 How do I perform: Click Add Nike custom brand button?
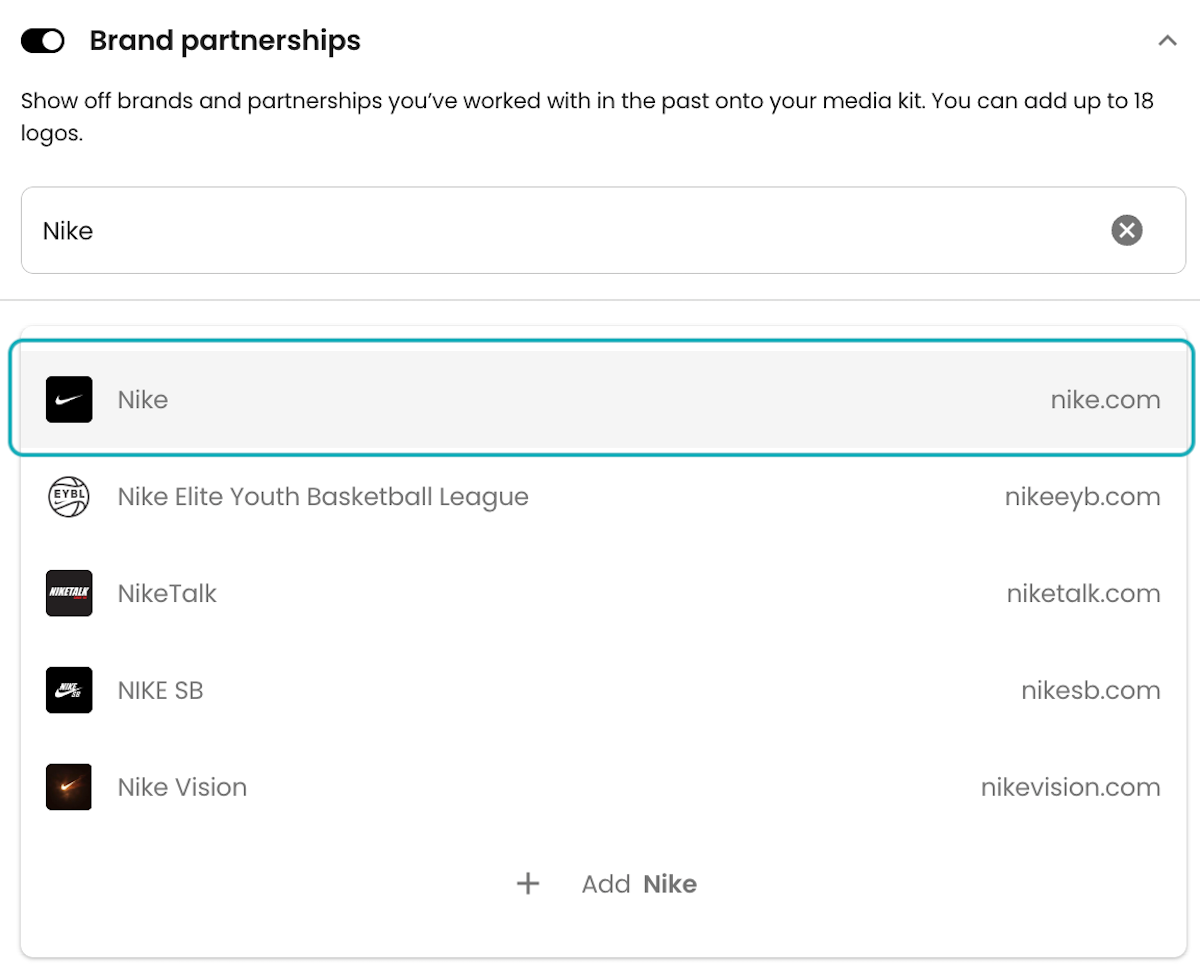pyautogui.click(x=606, y=884)
